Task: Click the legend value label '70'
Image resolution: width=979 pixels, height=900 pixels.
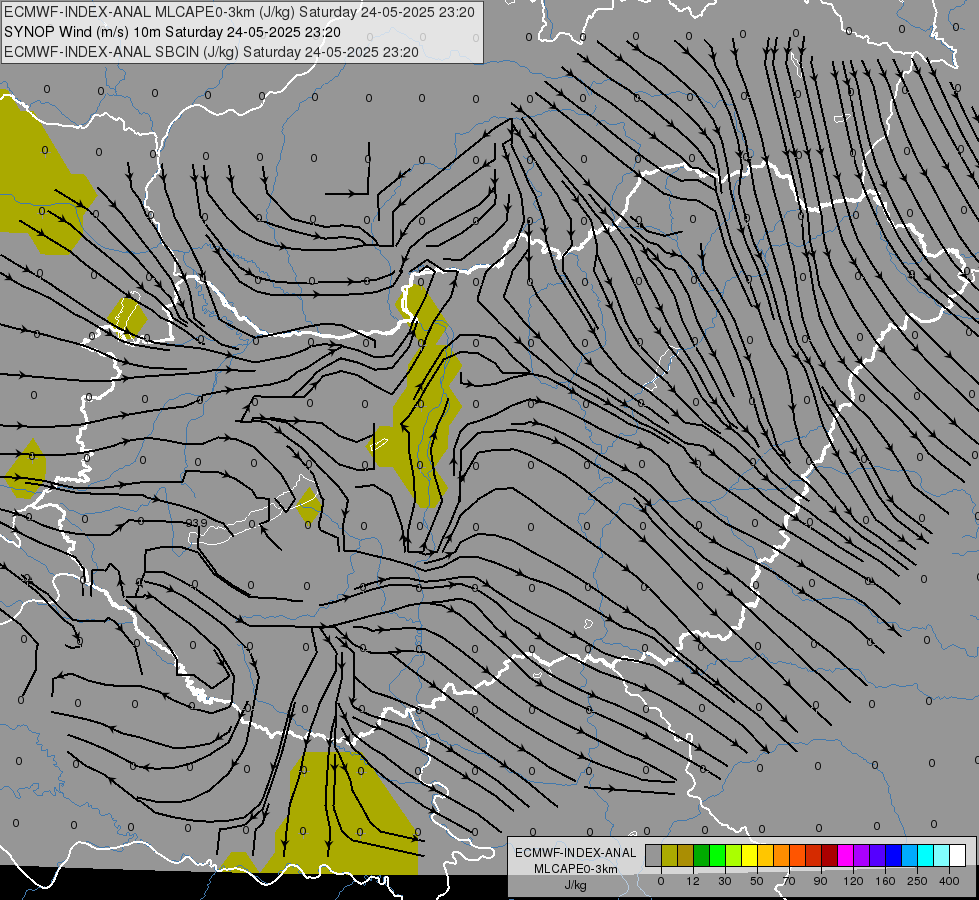Action: (789, 881)
